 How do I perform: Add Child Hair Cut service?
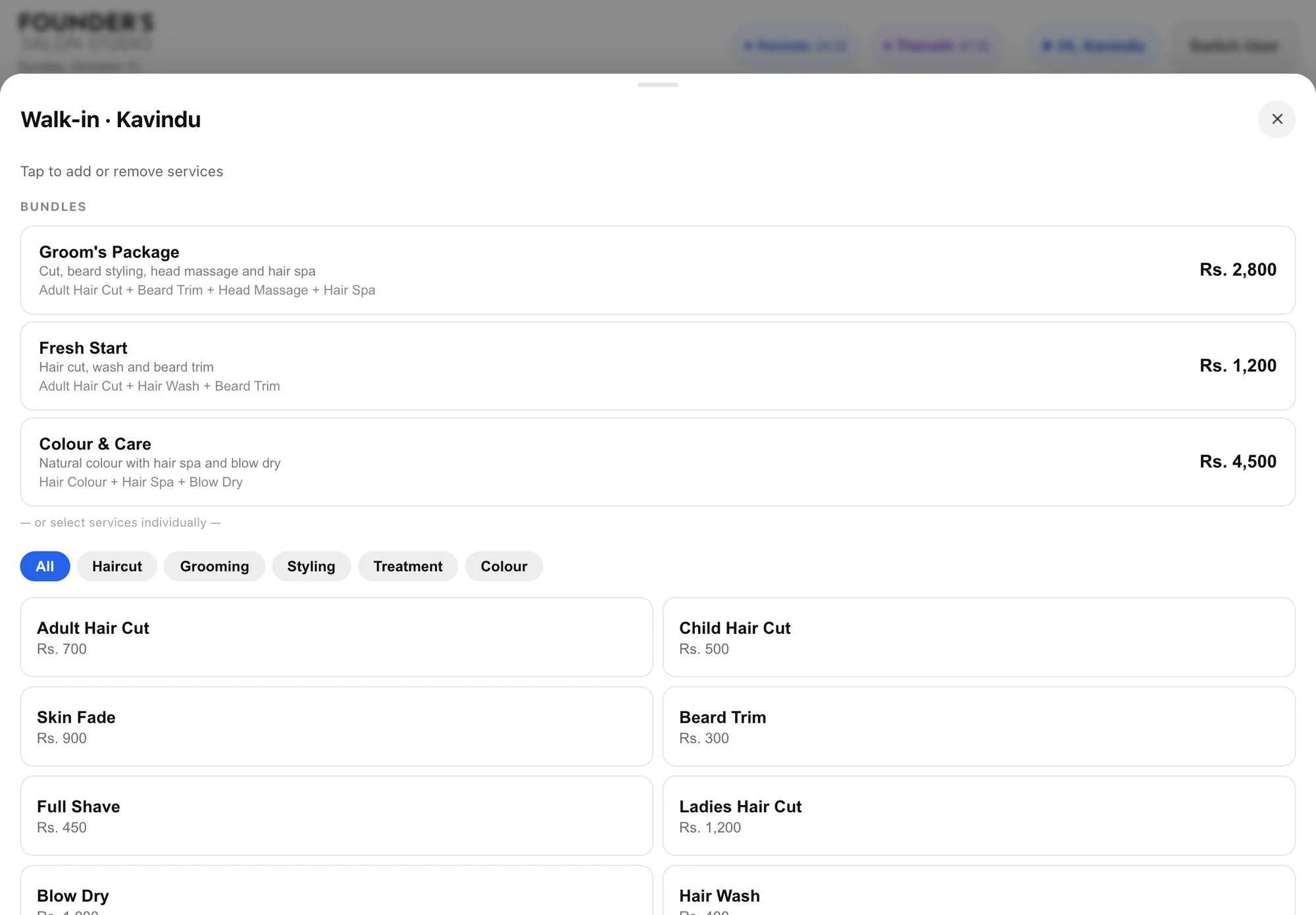click(979, 637)
